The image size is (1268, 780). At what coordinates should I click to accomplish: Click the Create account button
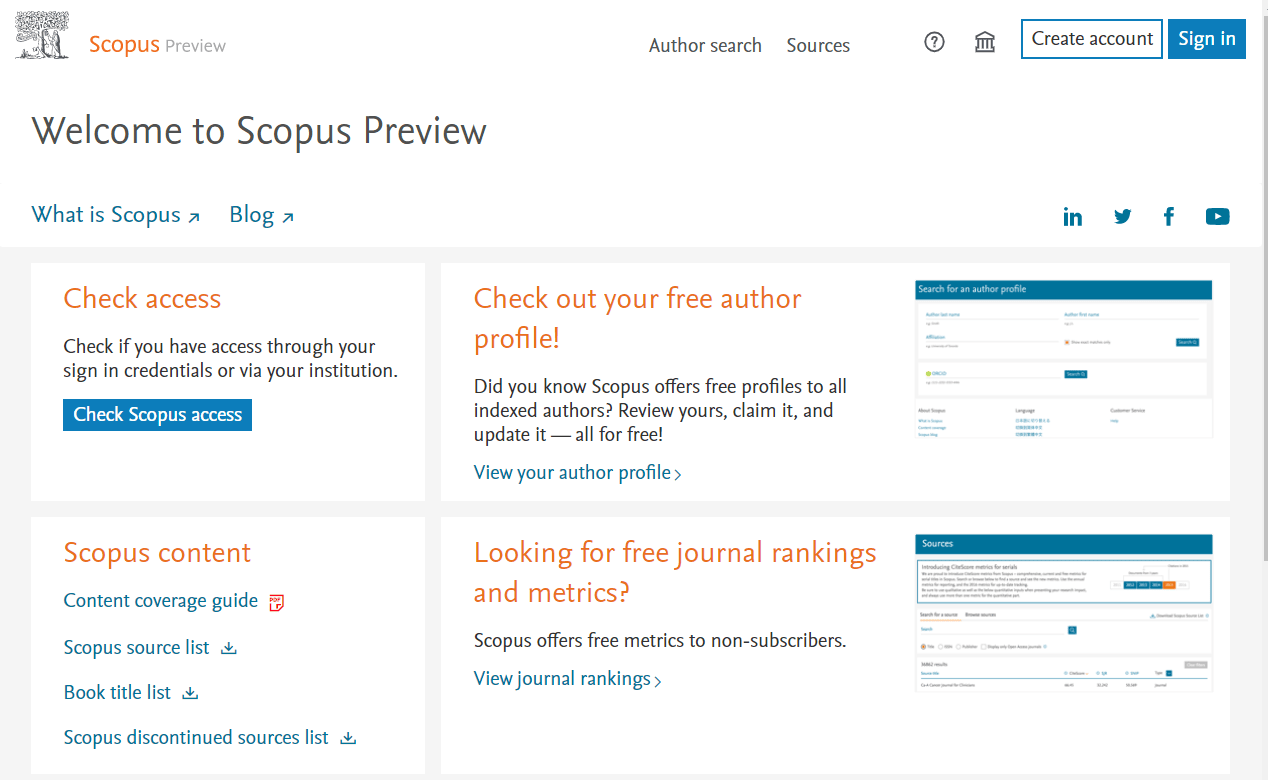click(x=1092, y=39)
